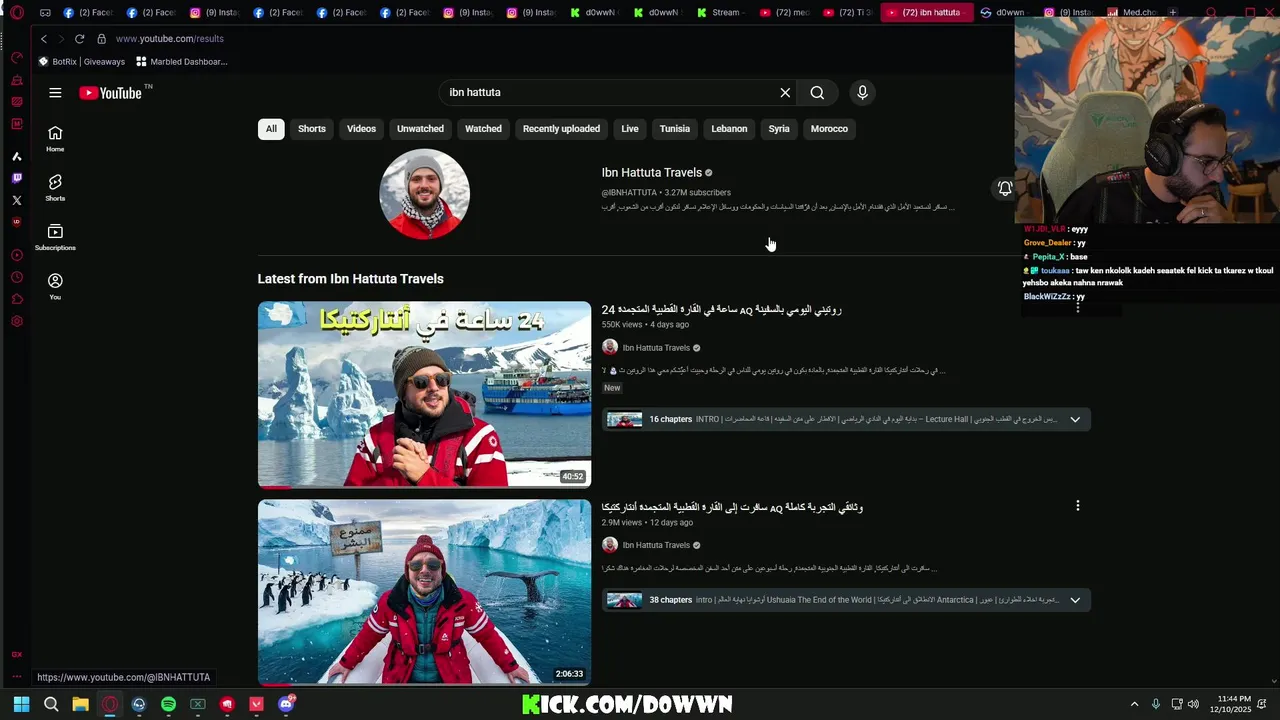
Task: Open the 11:44 PM clock and date
Action: pyautogui.click(x=1230, y=704)
